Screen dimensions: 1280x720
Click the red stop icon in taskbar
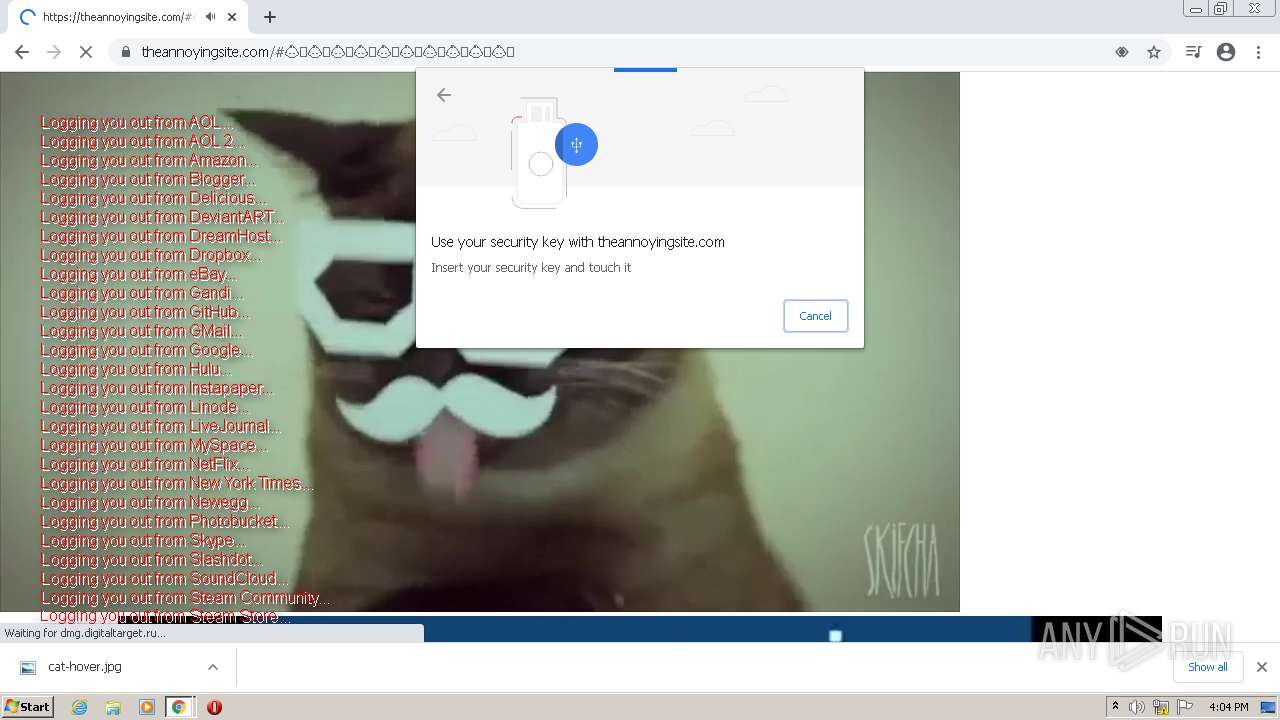pyautogui.click(x=214, y=707)
